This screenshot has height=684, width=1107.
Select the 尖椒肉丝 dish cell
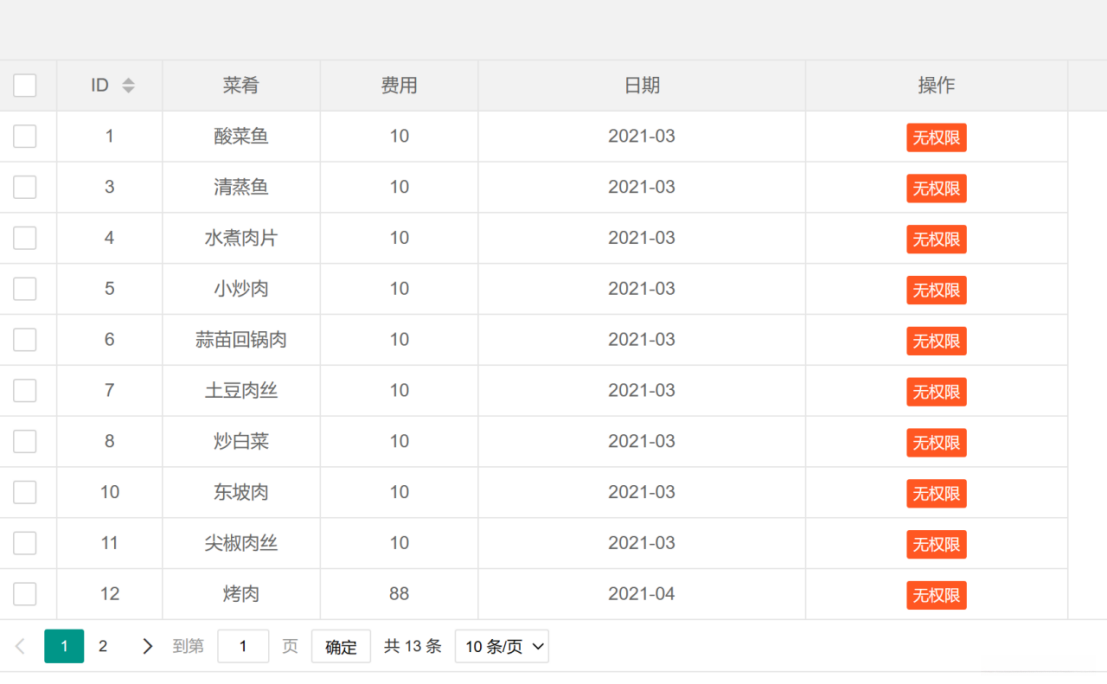click(241, 543)
